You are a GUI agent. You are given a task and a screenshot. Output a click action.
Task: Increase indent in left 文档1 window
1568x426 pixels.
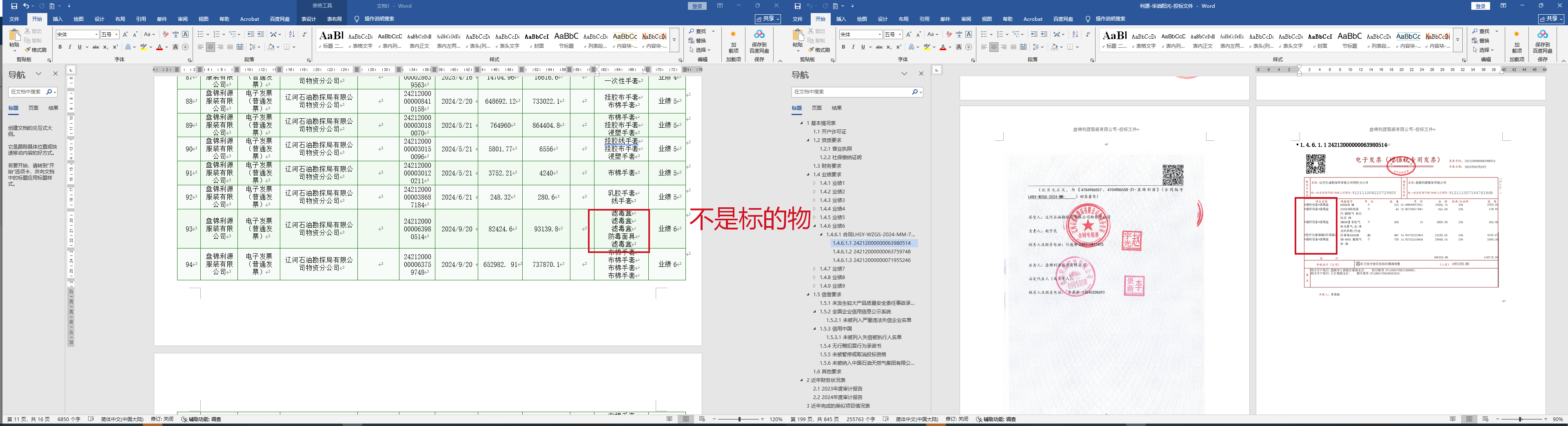coord(261,35)
